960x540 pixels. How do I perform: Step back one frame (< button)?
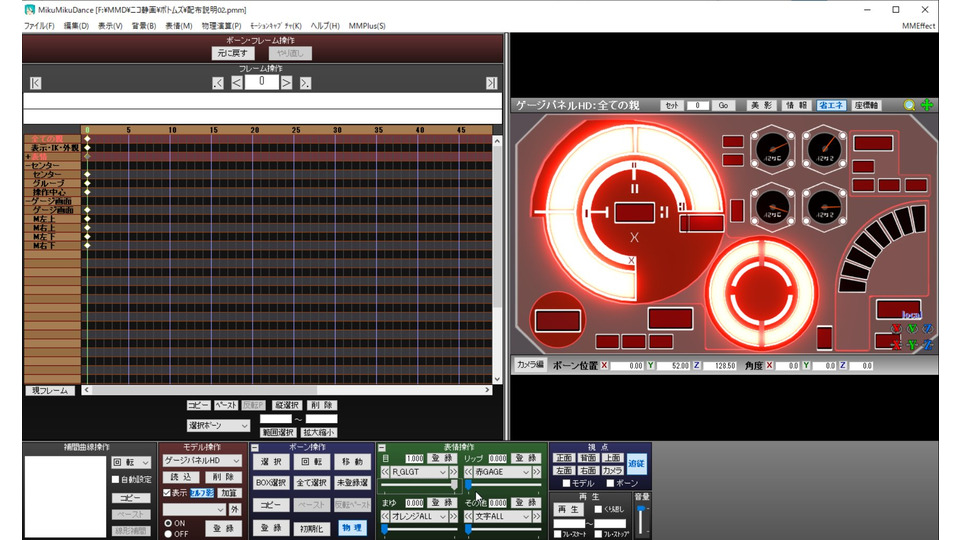point(237,83)
